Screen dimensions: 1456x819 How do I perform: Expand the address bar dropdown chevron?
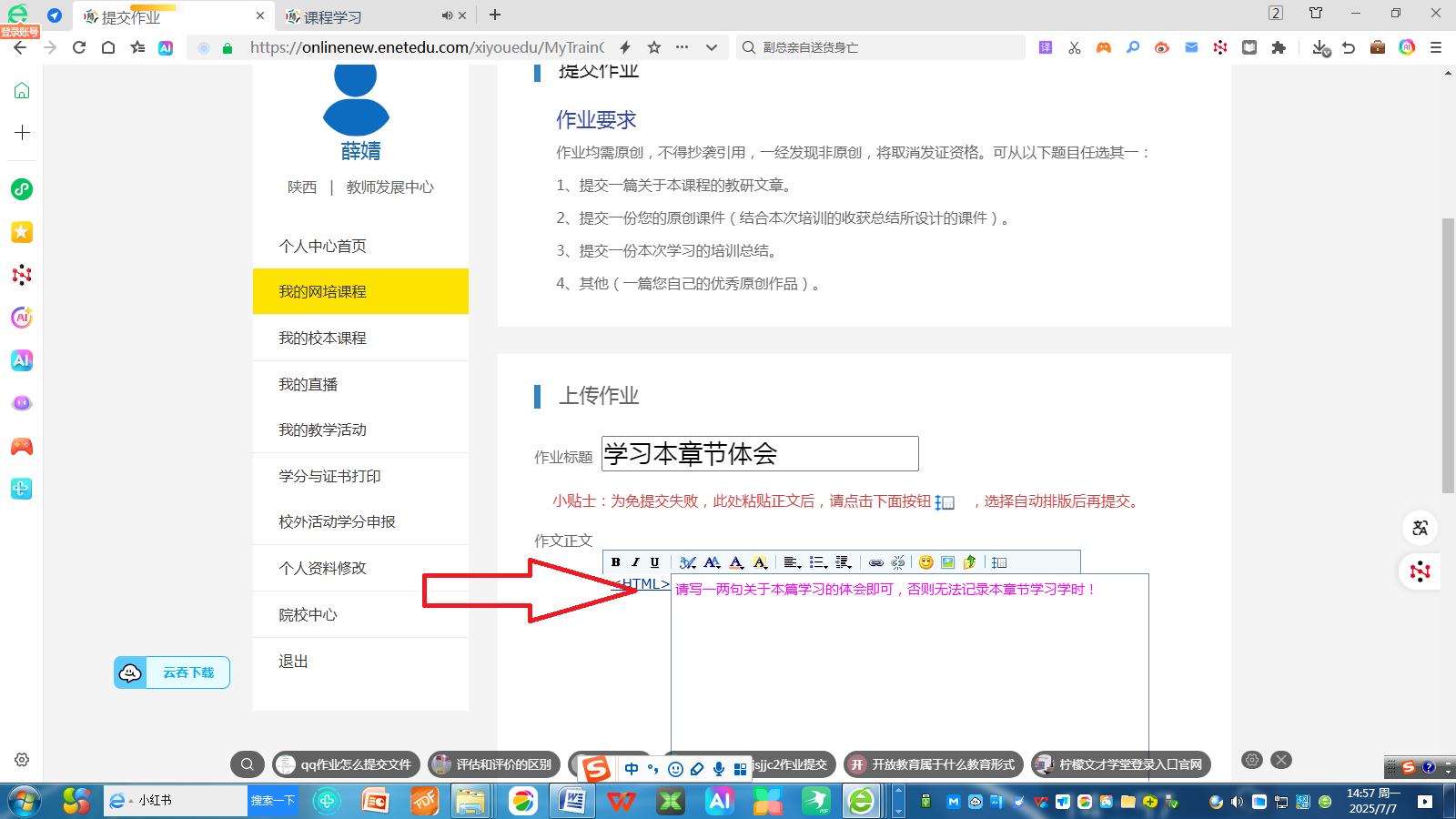point(712,47)
